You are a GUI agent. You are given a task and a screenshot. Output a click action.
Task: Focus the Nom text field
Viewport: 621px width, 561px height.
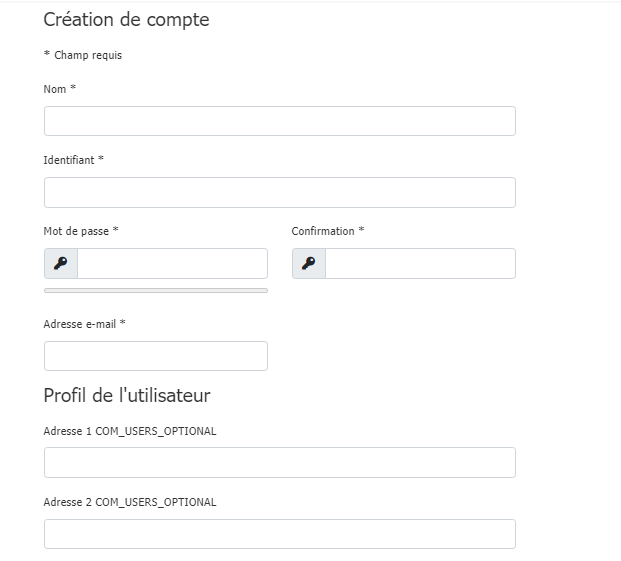(279, 121)
